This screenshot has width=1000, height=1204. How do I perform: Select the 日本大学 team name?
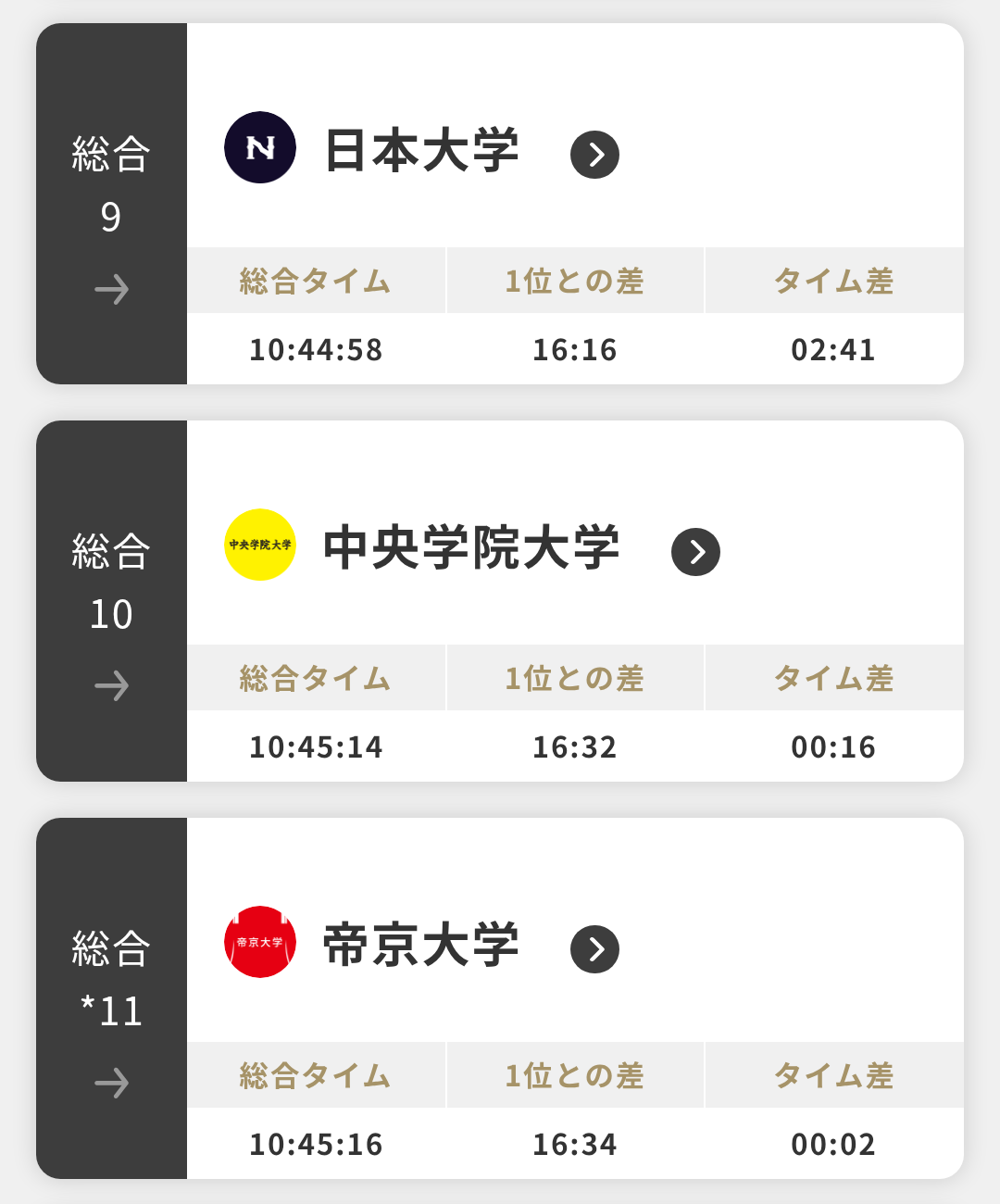click(x=421, y=151)
